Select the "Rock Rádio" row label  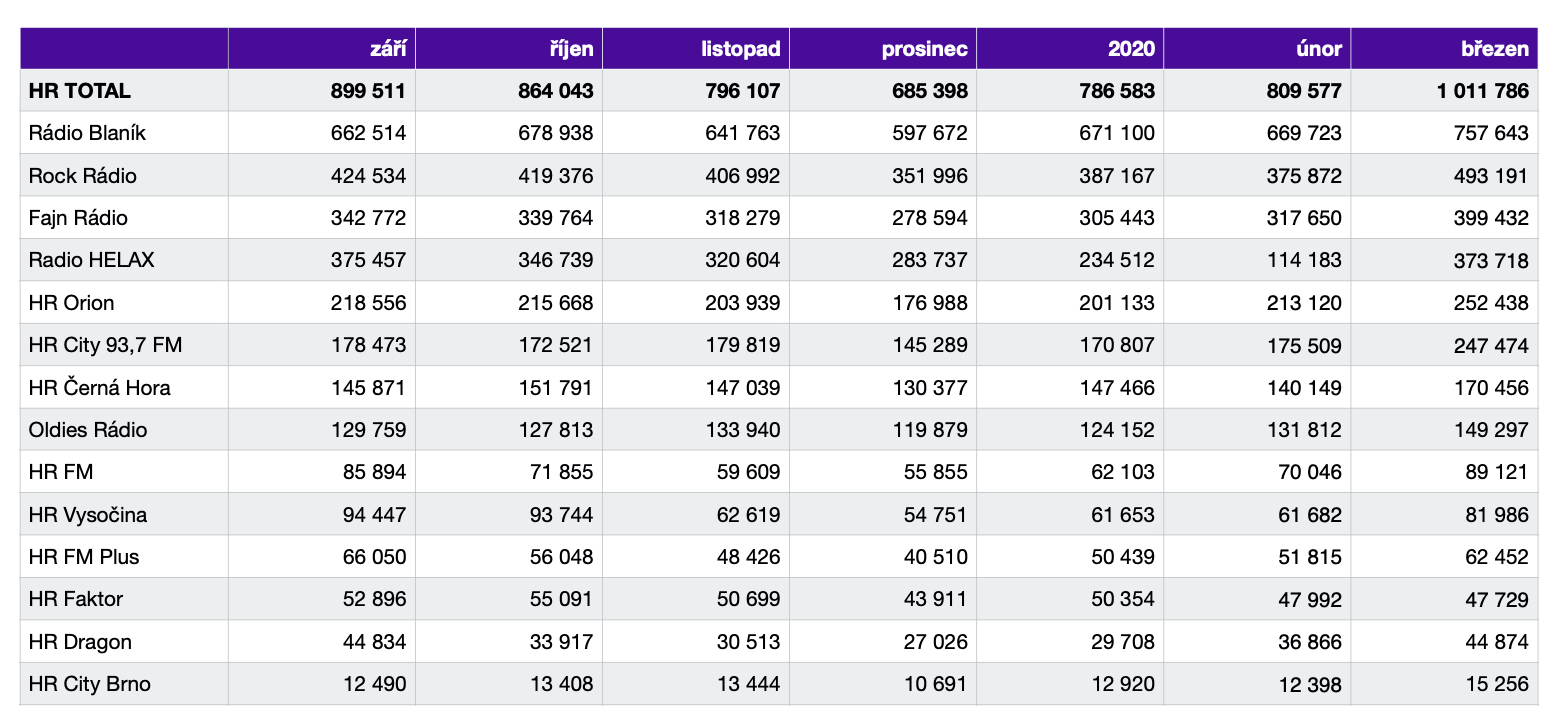83,176
